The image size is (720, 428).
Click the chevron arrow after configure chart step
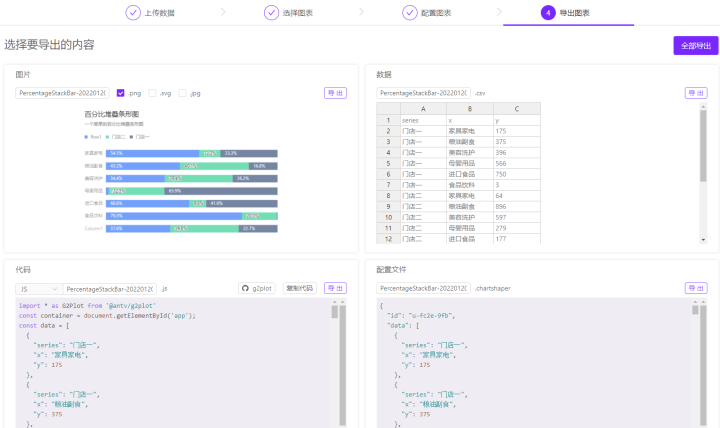(x=500, y=12)
